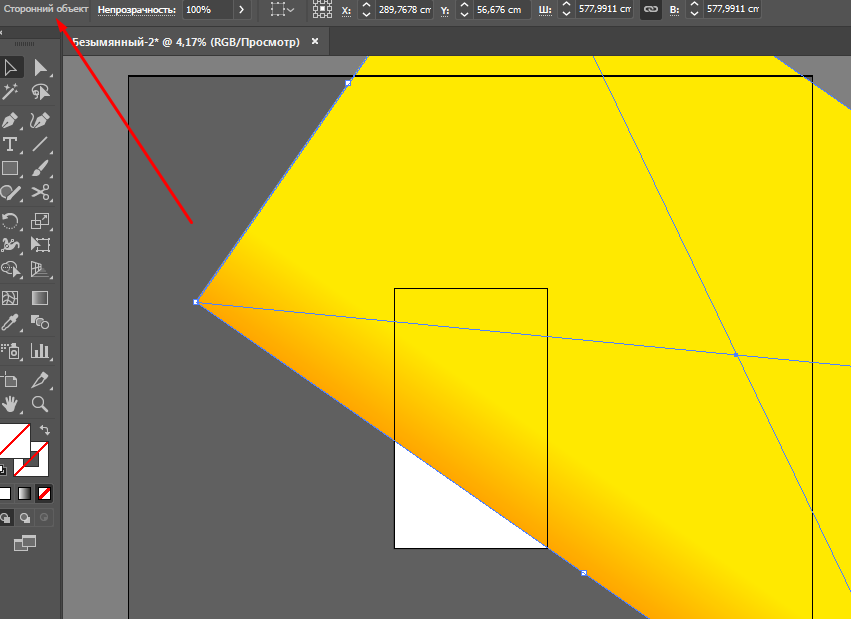851x619 pixels.
Task: Select the Direct Selection tool
Action: tap(40, 68)
